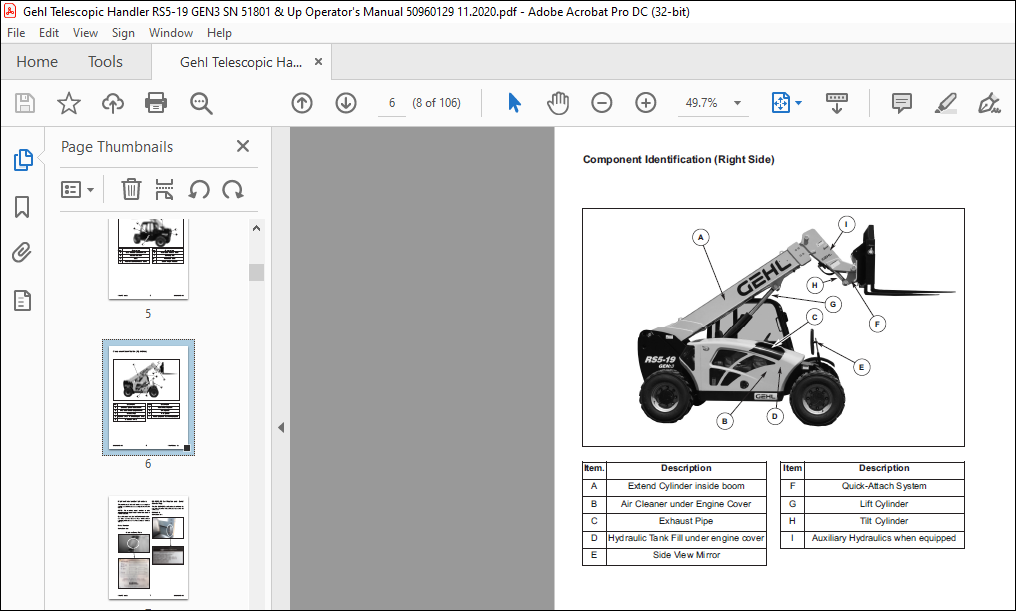Screen dimensions: 1016x611
Task: Switch to the Home tab
Action: pyautogui.click(x=37, y=62)
